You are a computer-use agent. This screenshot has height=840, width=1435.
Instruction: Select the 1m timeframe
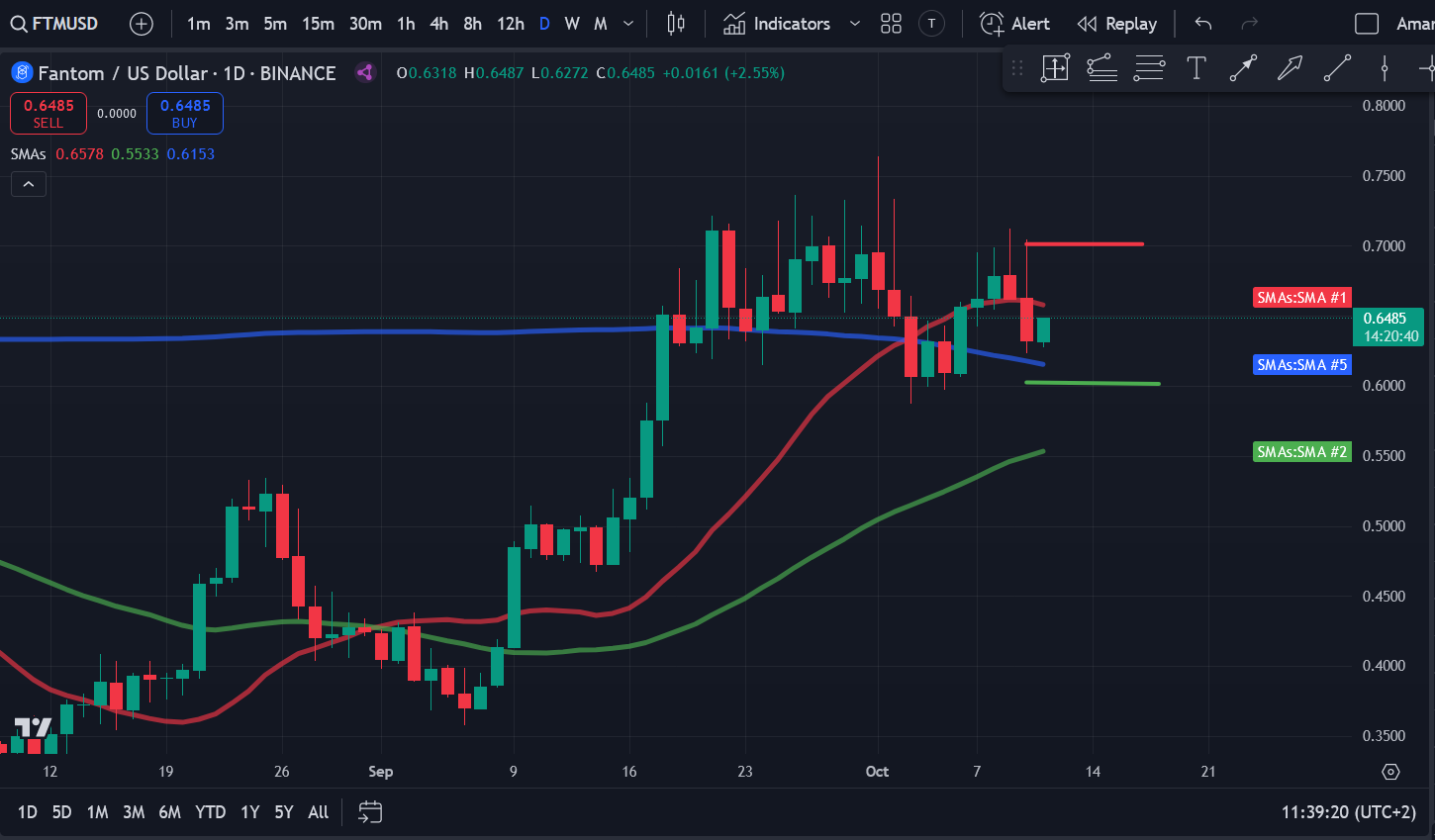pos(199,24)
